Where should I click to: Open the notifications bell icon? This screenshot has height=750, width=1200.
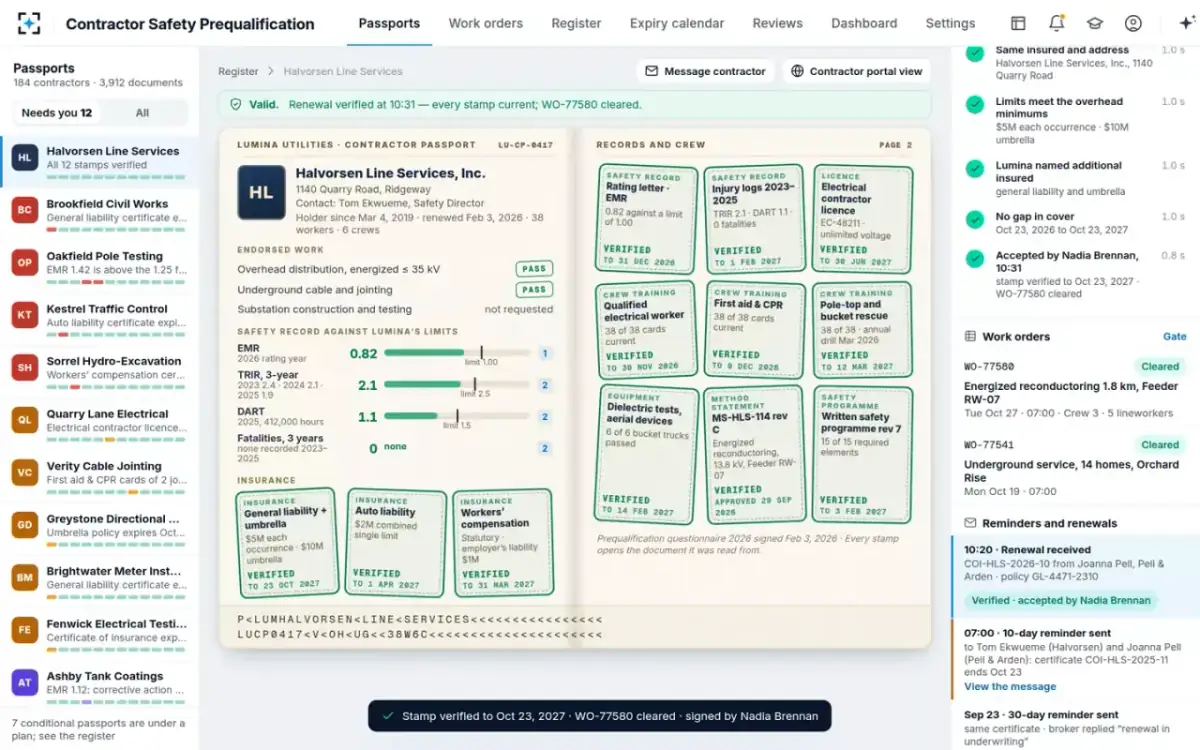1056,23
